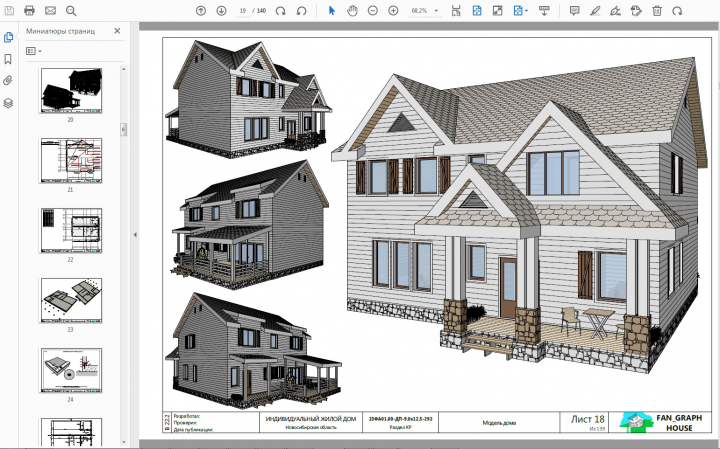Click the trash Delete icon

click(x=657, y=11)
